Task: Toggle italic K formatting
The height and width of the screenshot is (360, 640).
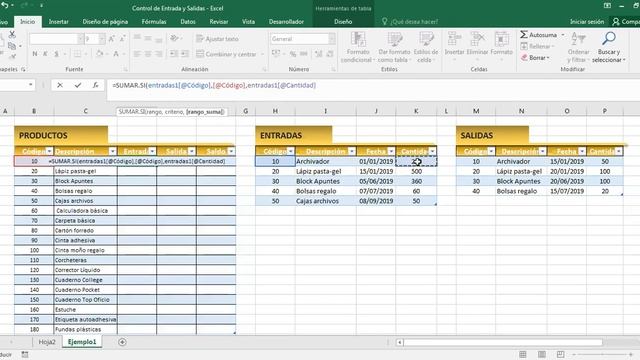Action: point(45,54)
